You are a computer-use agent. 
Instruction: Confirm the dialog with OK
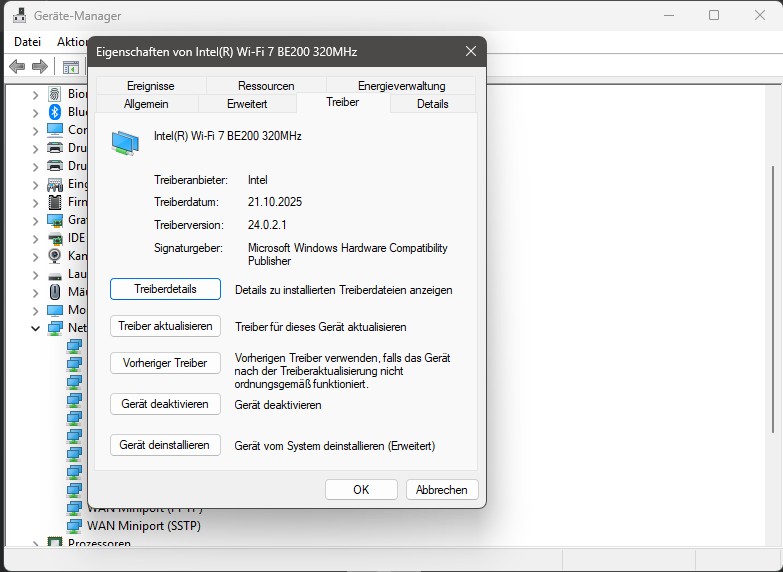[x=362, y=490]
